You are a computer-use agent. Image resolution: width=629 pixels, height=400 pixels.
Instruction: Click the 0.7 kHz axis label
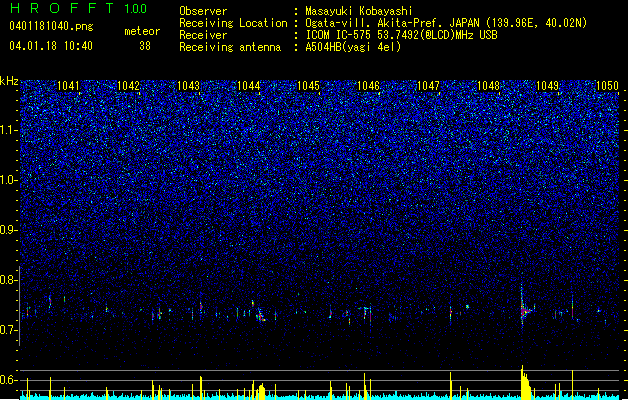pos(9,330)
